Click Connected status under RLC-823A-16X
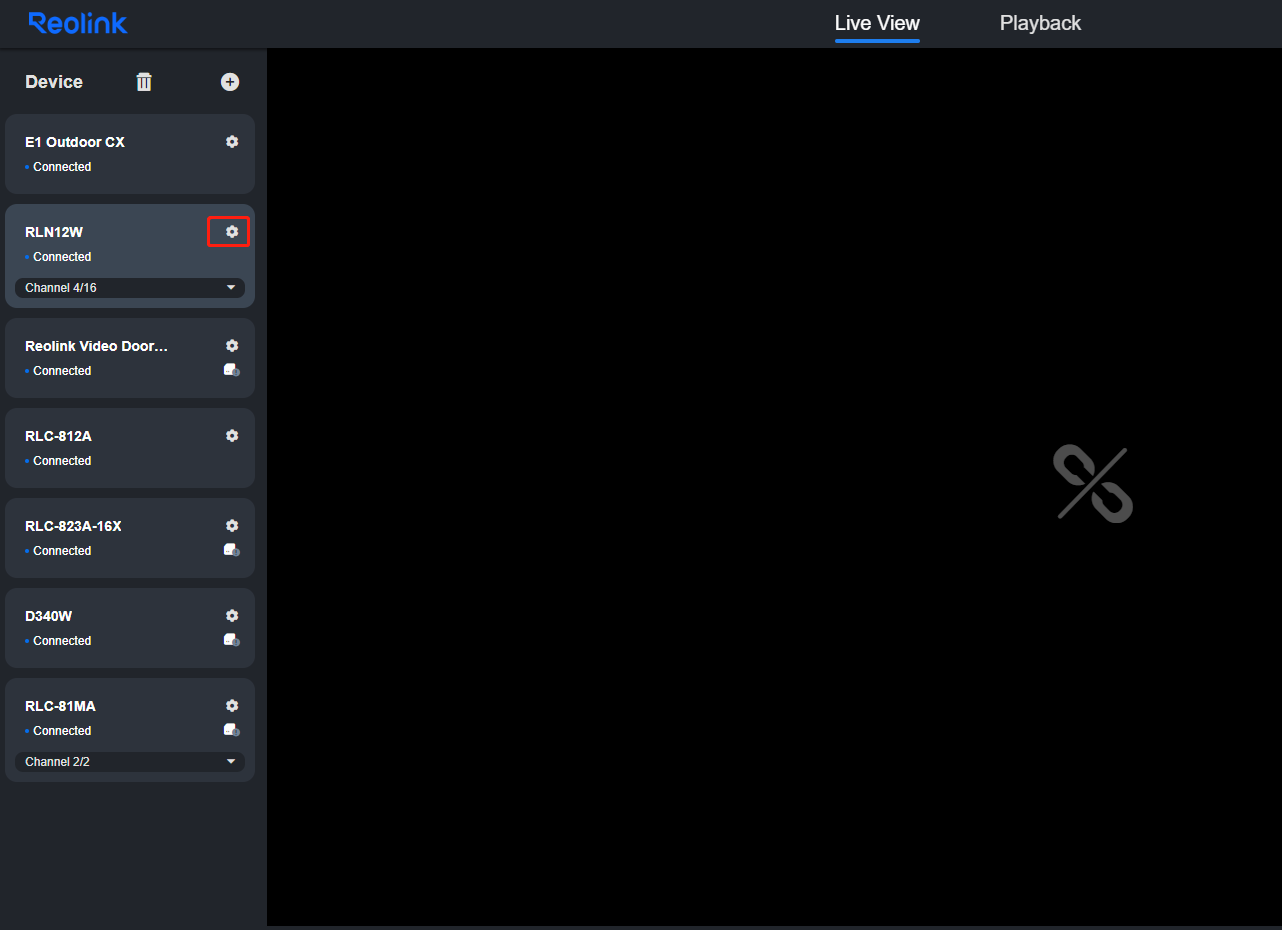This screenshot has height=930, width=1282. point(62,551)
